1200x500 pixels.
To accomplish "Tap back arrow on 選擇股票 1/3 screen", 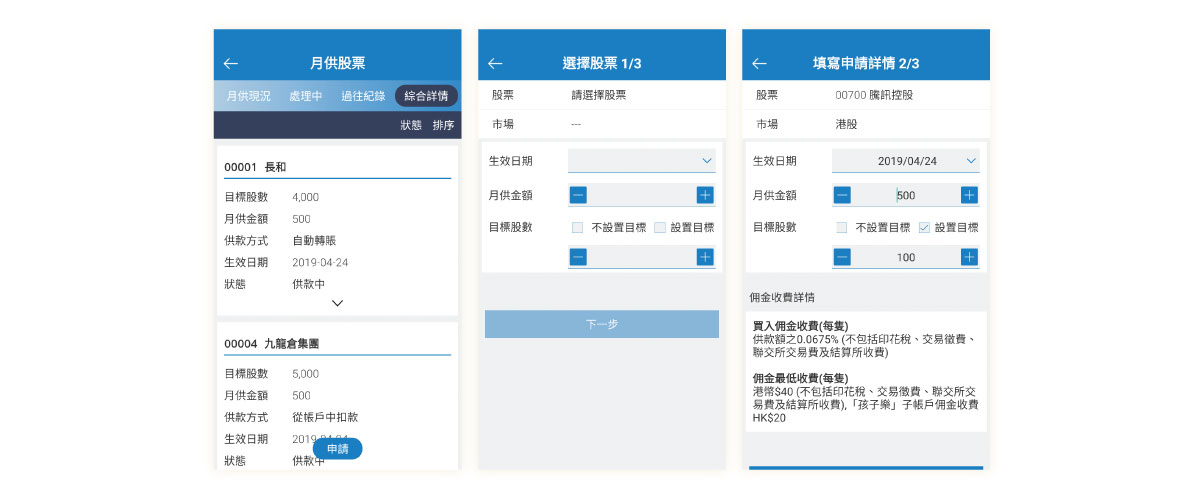I will pyautogui.click(x=494, y=63).
